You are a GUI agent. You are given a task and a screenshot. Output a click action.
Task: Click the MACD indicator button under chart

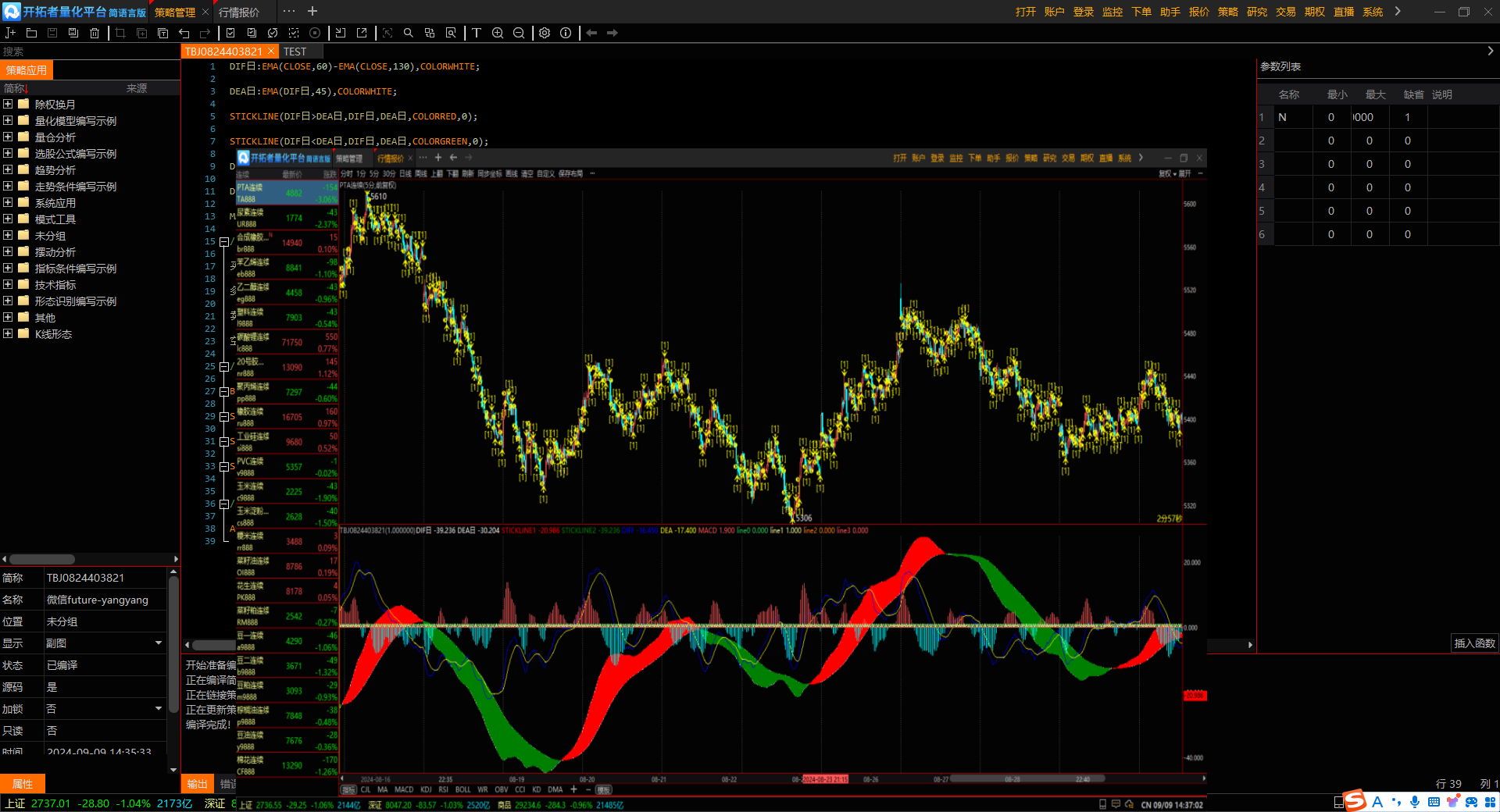click(404, 790)
